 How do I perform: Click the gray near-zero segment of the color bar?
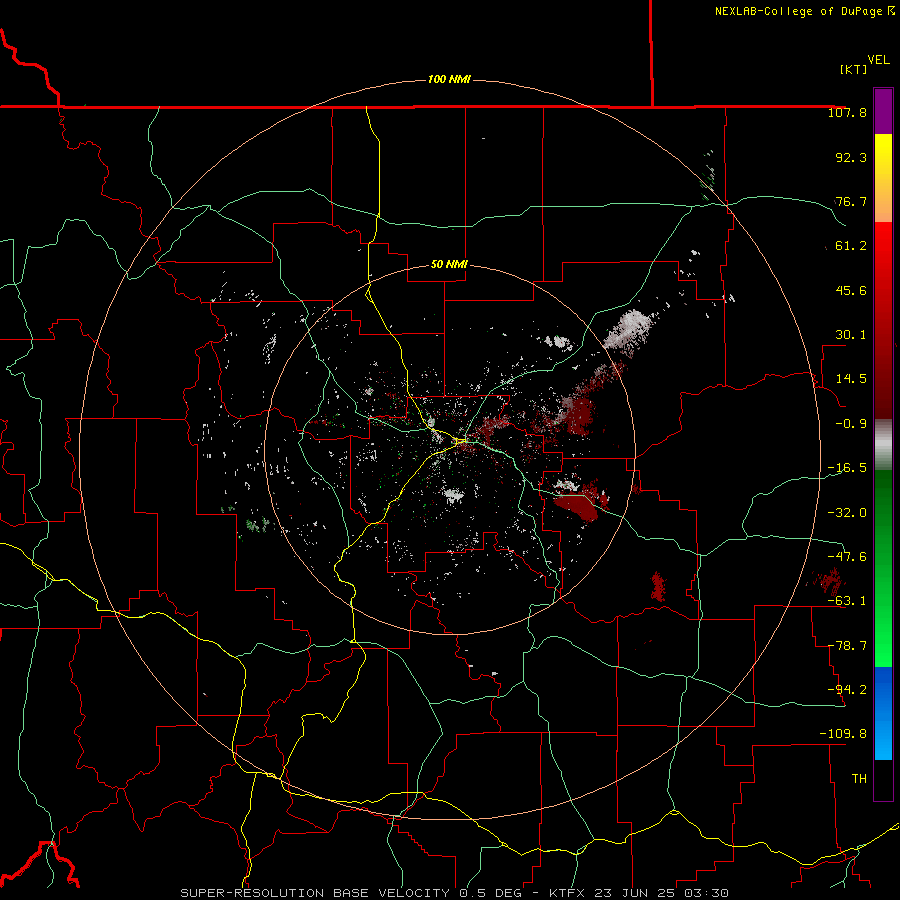(883, 443)
